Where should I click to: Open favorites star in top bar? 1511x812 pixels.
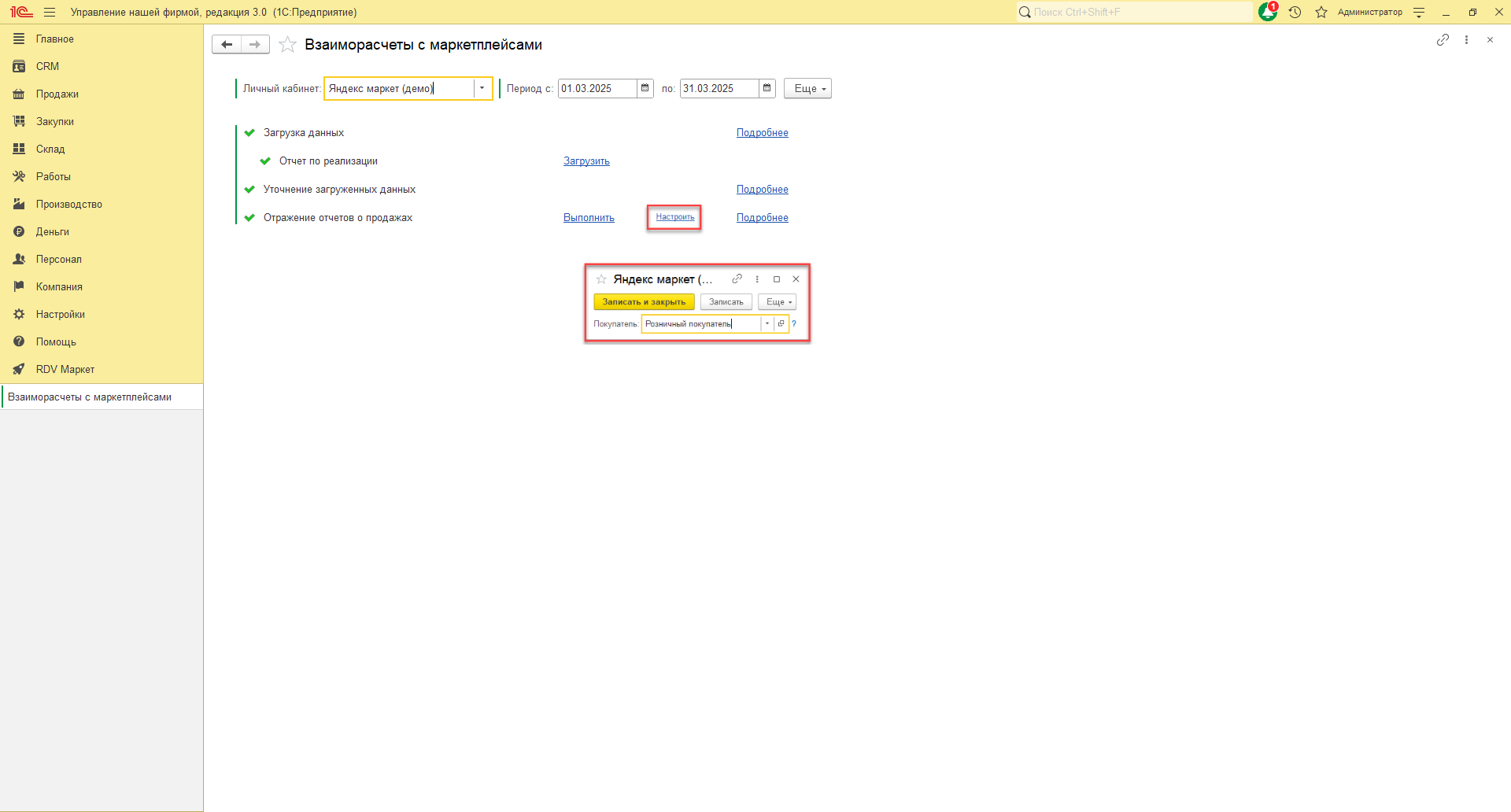[1321, 12]
